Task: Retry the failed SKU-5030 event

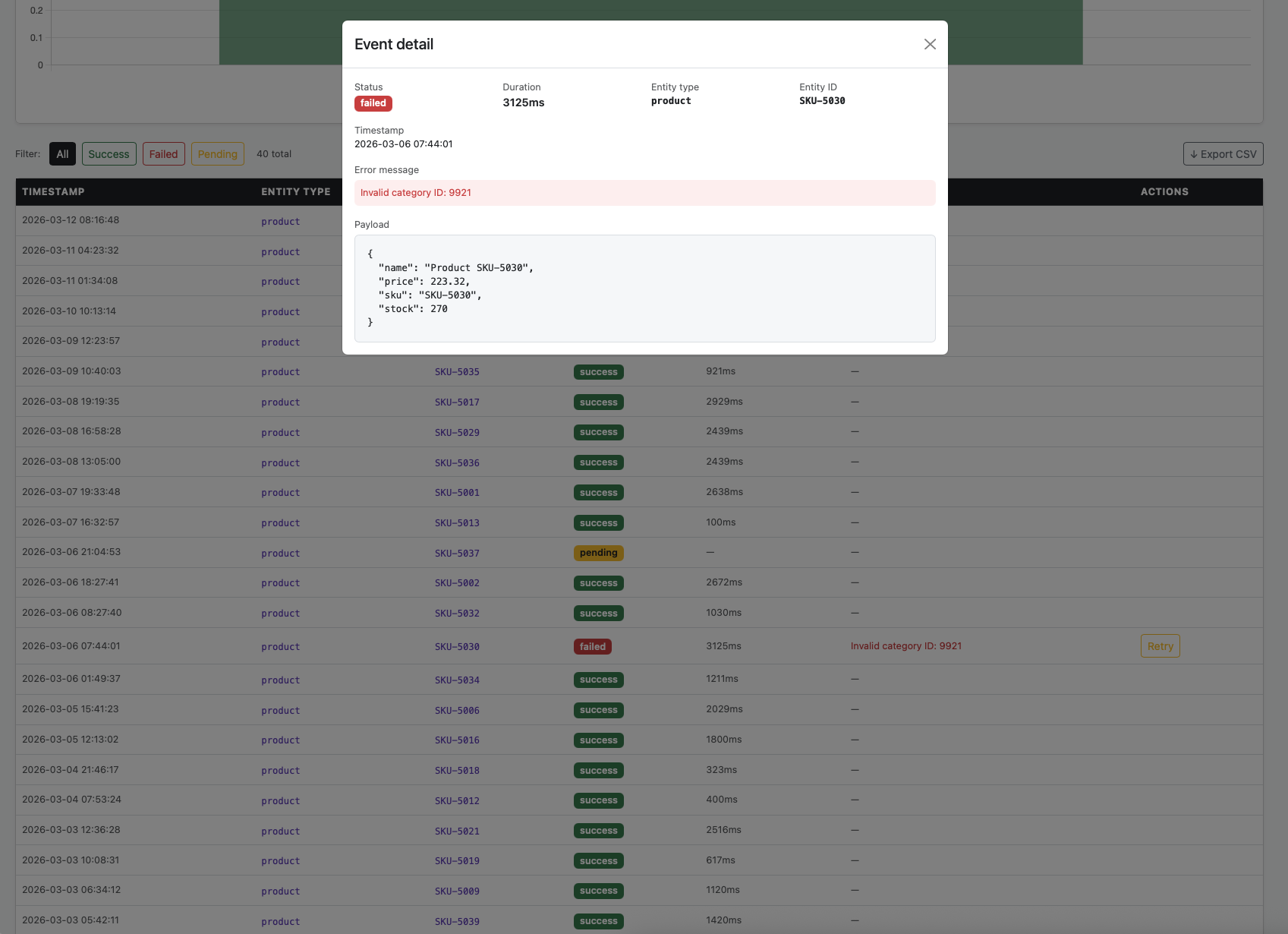Action: point(1160,645)
